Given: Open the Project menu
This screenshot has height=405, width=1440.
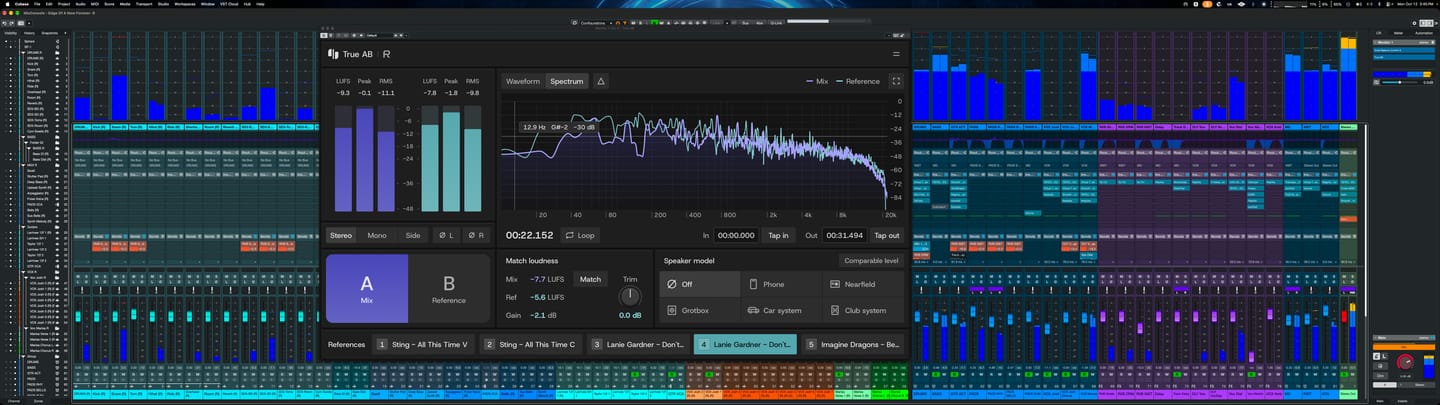Looking at the screenshot, I should 65,4.
